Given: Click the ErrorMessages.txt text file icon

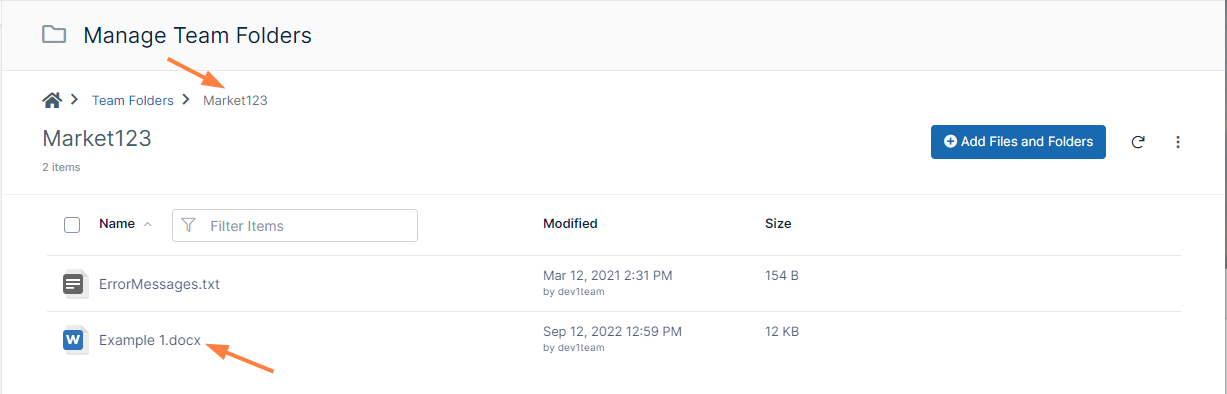Looking at the screenshot, I should (72, 284).
